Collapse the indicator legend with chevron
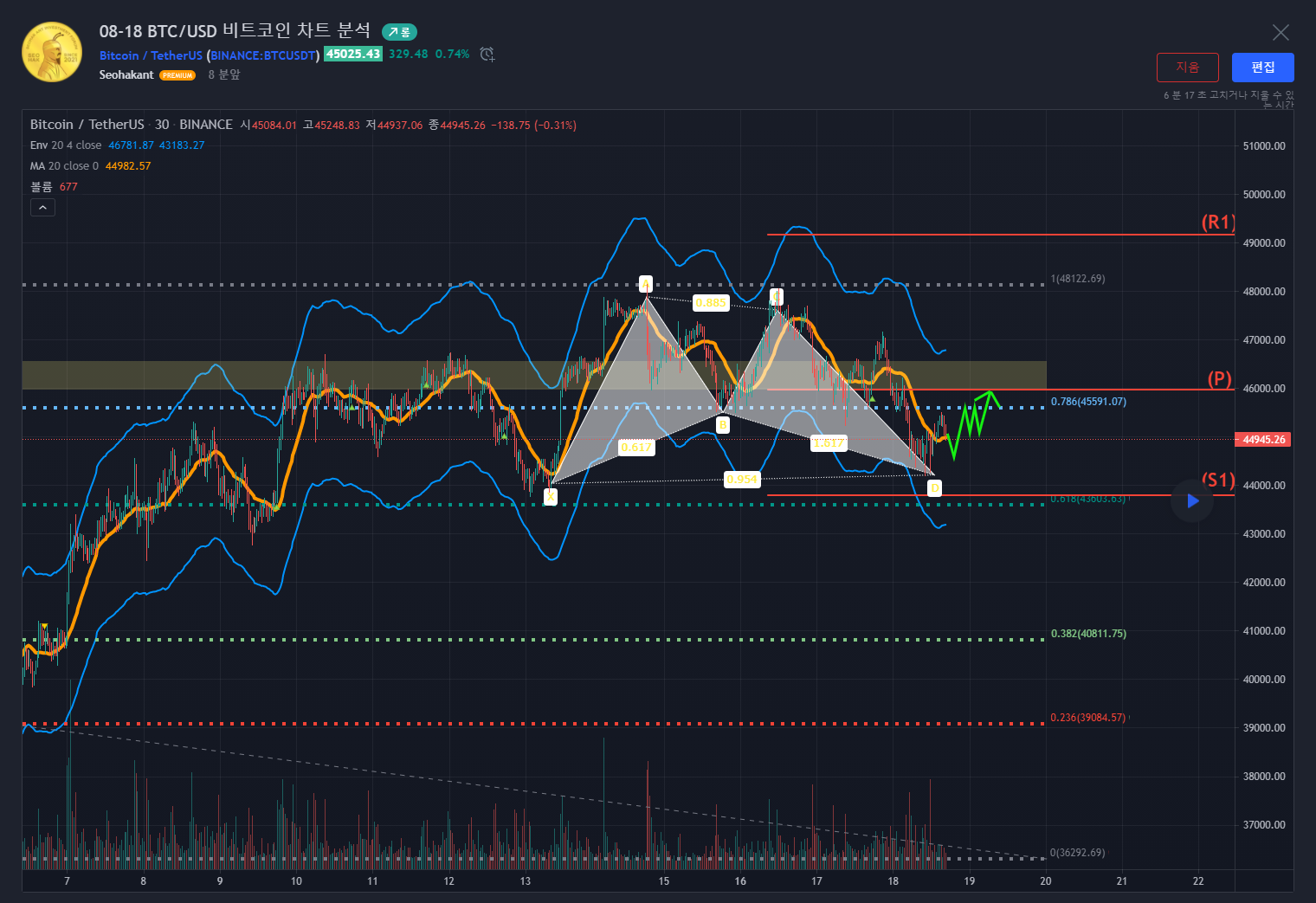 click(x=42, y=207)
